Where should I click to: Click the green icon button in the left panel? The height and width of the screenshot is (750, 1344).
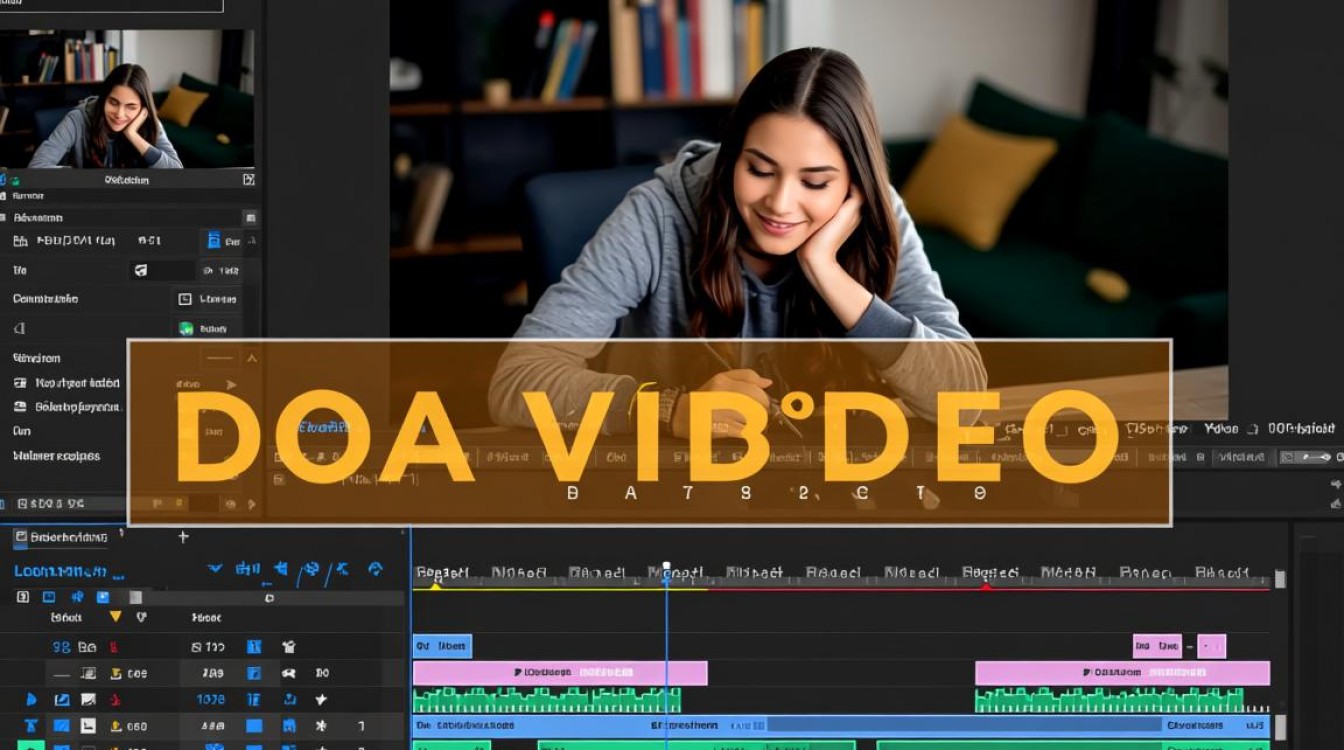[x=185, y=328]
